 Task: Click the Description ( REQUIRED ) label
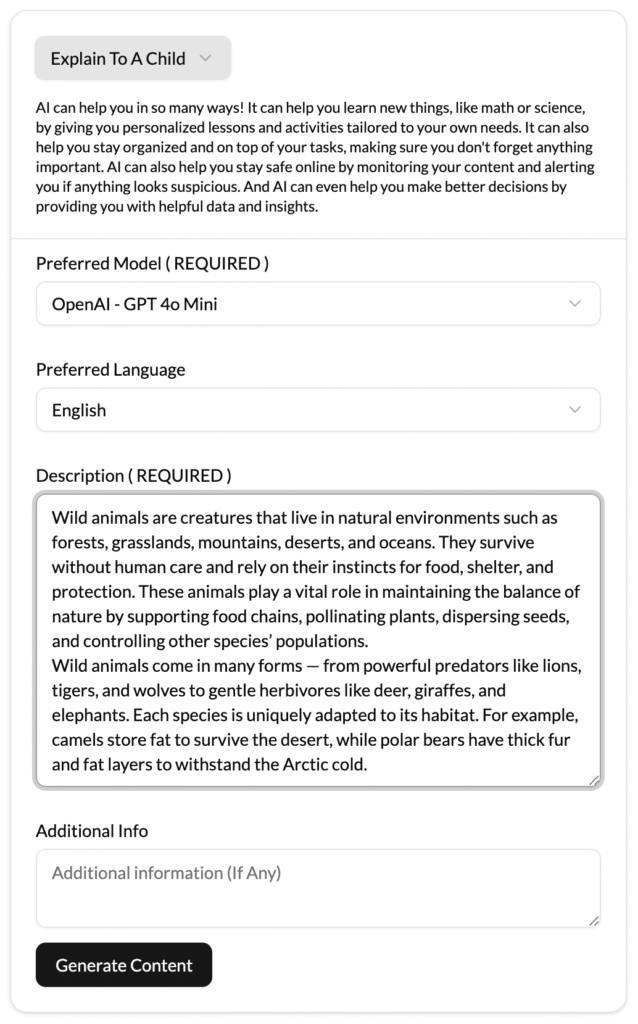click(x=133, y=476)
